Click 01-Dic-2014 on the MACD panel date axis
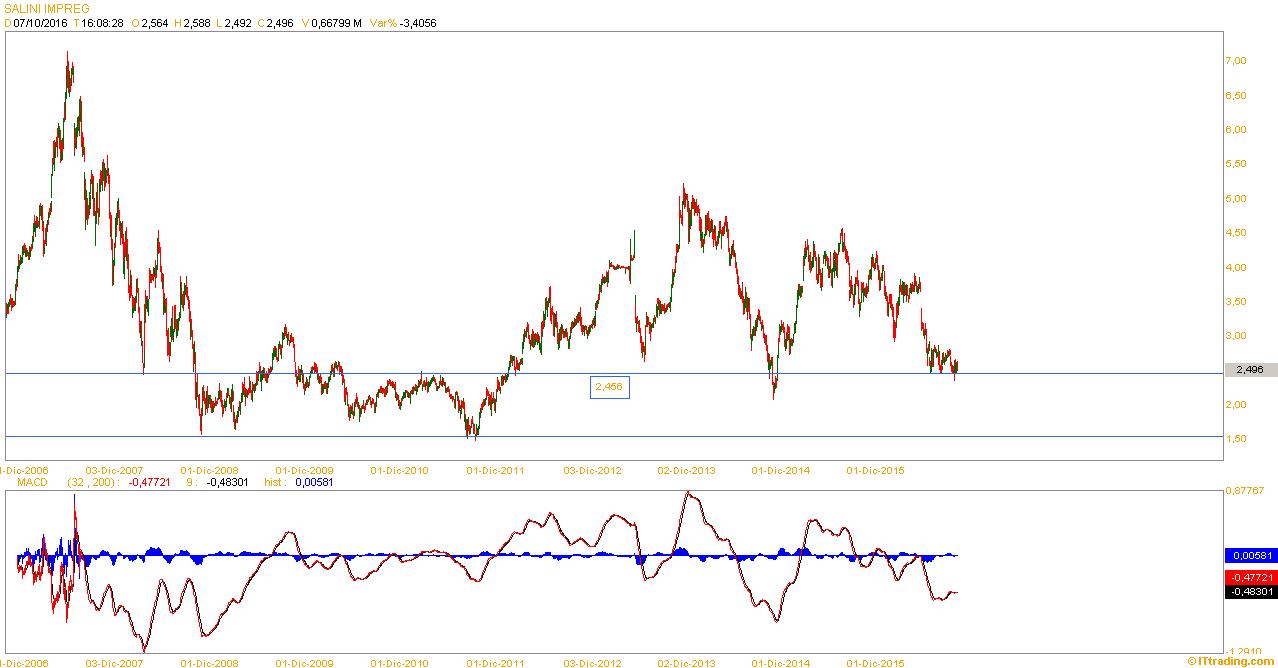 780,663
